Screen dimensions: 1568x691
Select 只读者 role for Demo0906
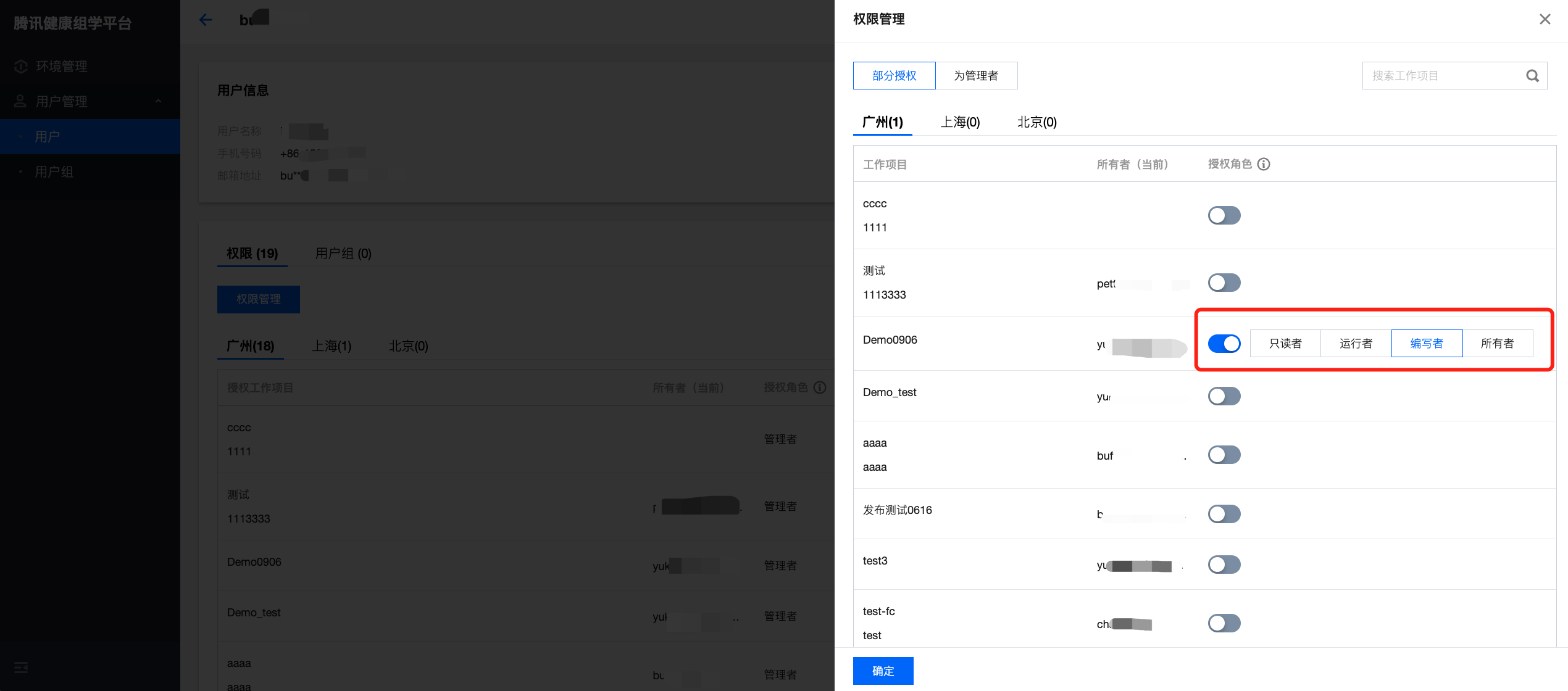click(x=1285, y=344)
